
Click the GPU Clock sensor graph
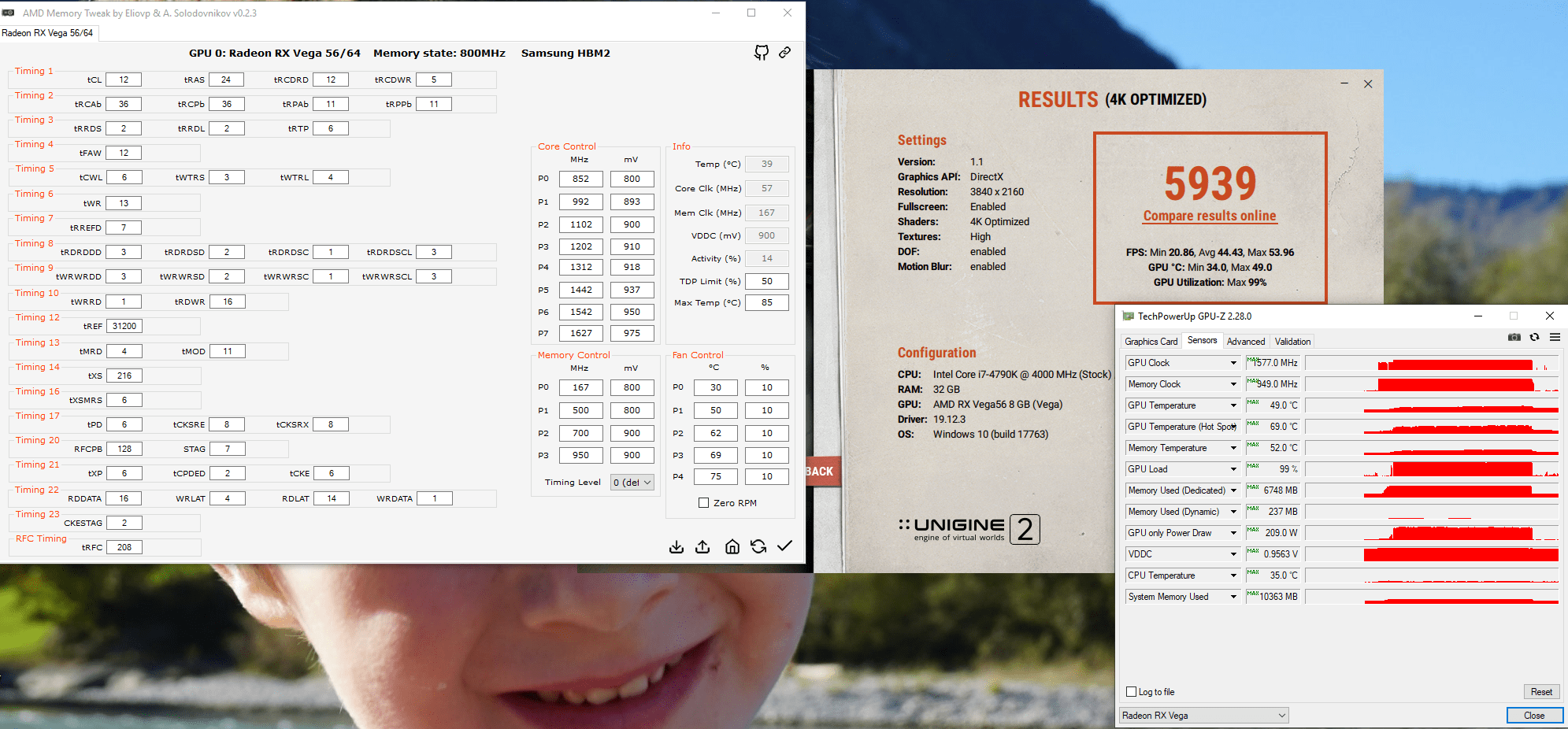point(1432,363)
